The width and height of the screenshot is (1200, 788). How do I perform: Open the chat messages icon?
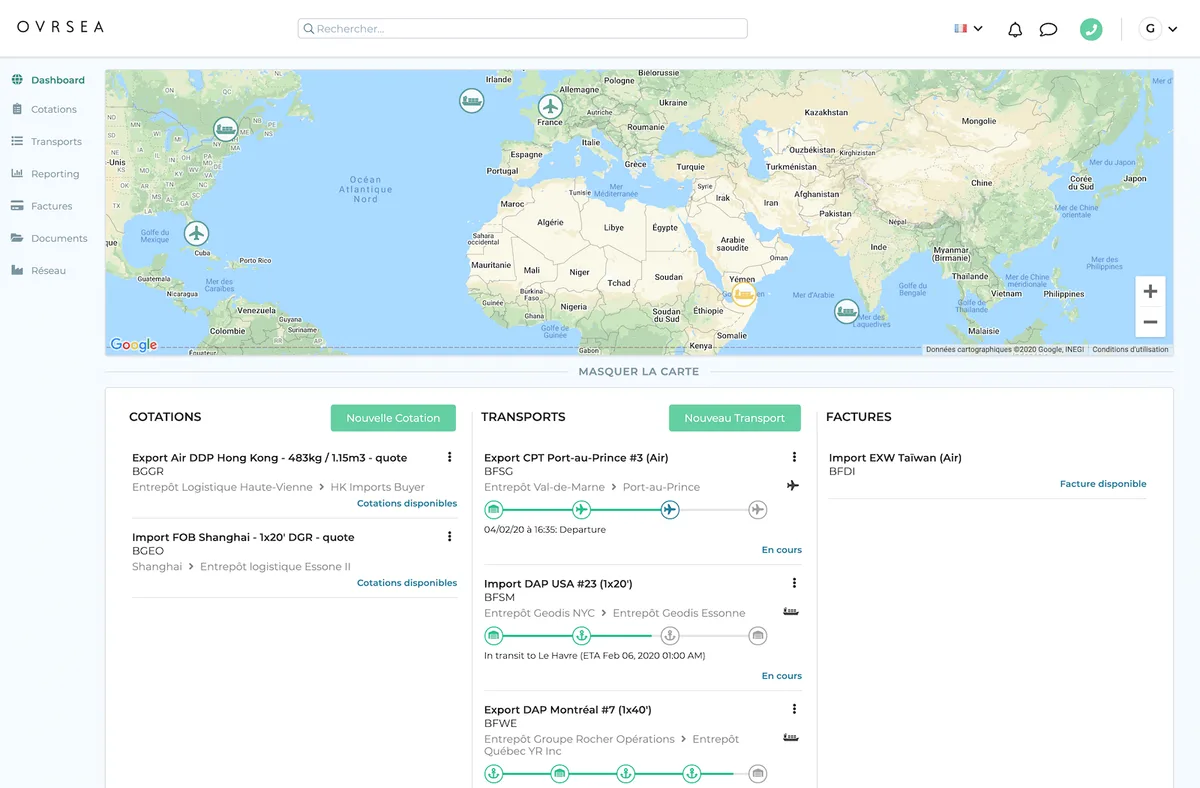click(x=1048, y=29)
